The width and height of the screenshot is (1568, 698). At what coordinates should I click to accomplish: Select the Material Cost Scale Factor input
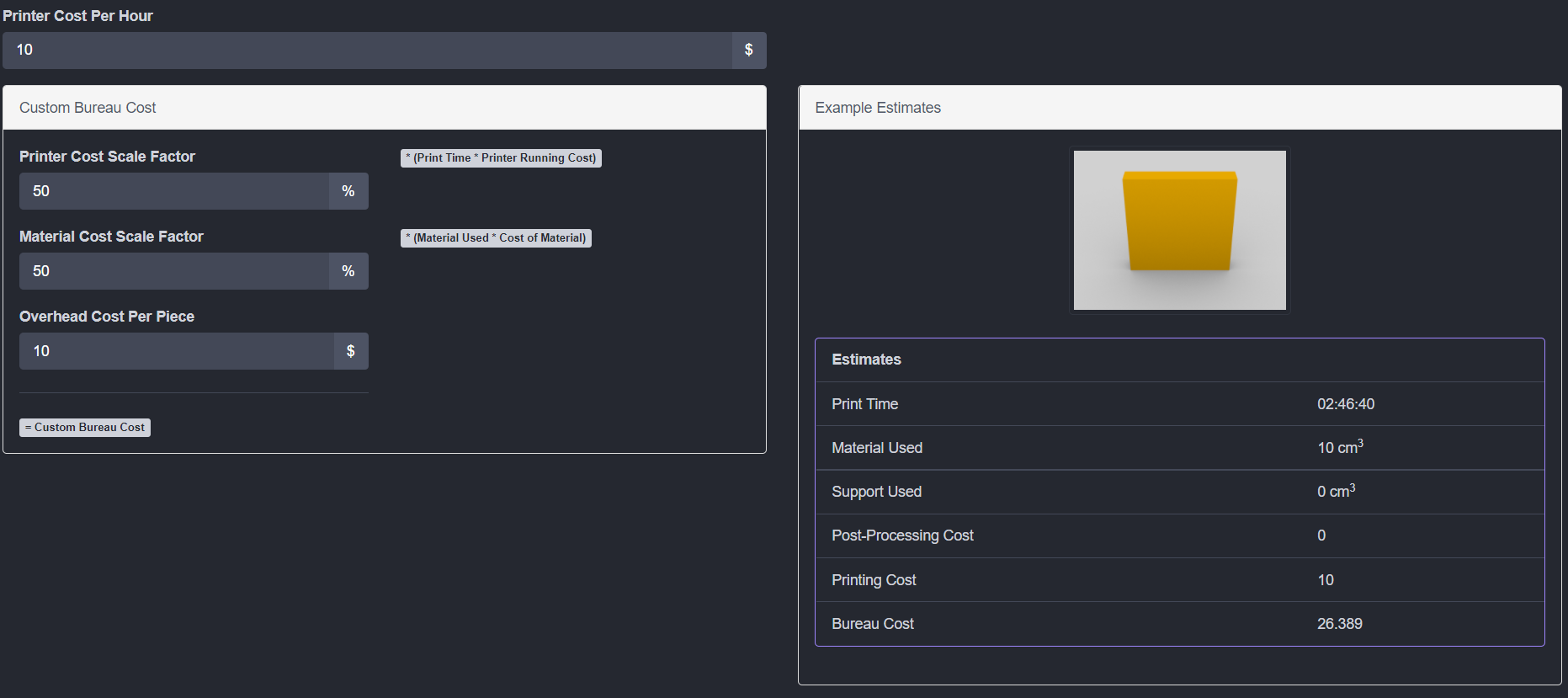[173, 271]
